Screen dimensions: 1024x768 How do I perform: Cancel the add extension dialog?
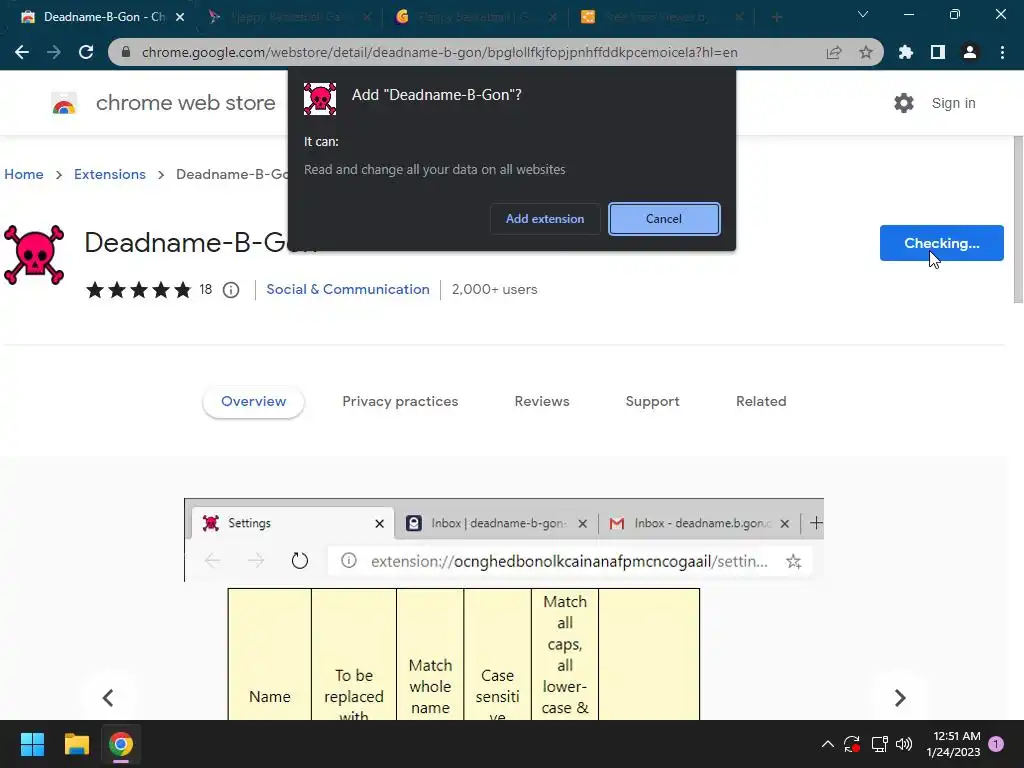tap(664, 219)
